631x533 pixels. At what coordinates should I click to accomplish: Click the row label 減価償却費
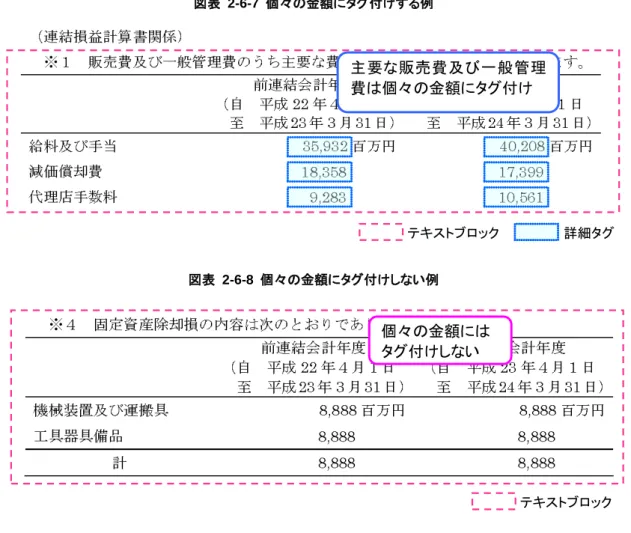[65, 171]
